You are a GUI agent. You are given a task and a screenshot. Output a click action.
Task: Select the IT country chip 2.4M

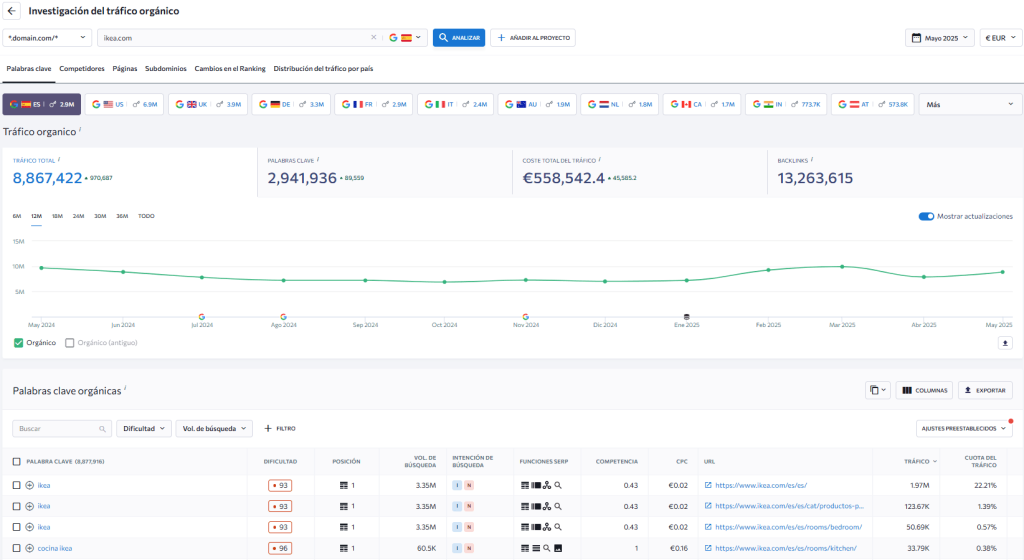(456, 104)
